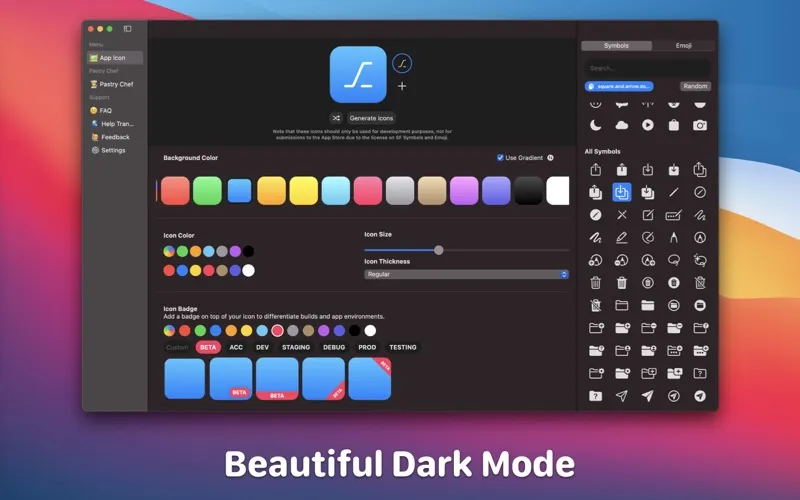
Task: Select the plain outlined folder symbol
Action: point(621,305)
